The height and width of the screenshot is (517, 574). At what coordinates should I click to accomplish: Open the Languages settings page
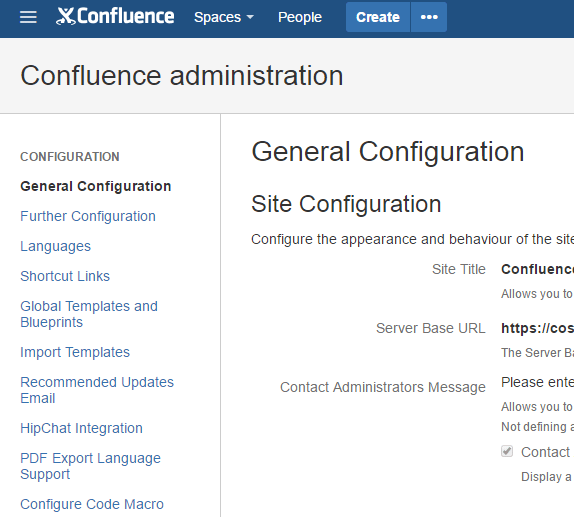point(56,246)
